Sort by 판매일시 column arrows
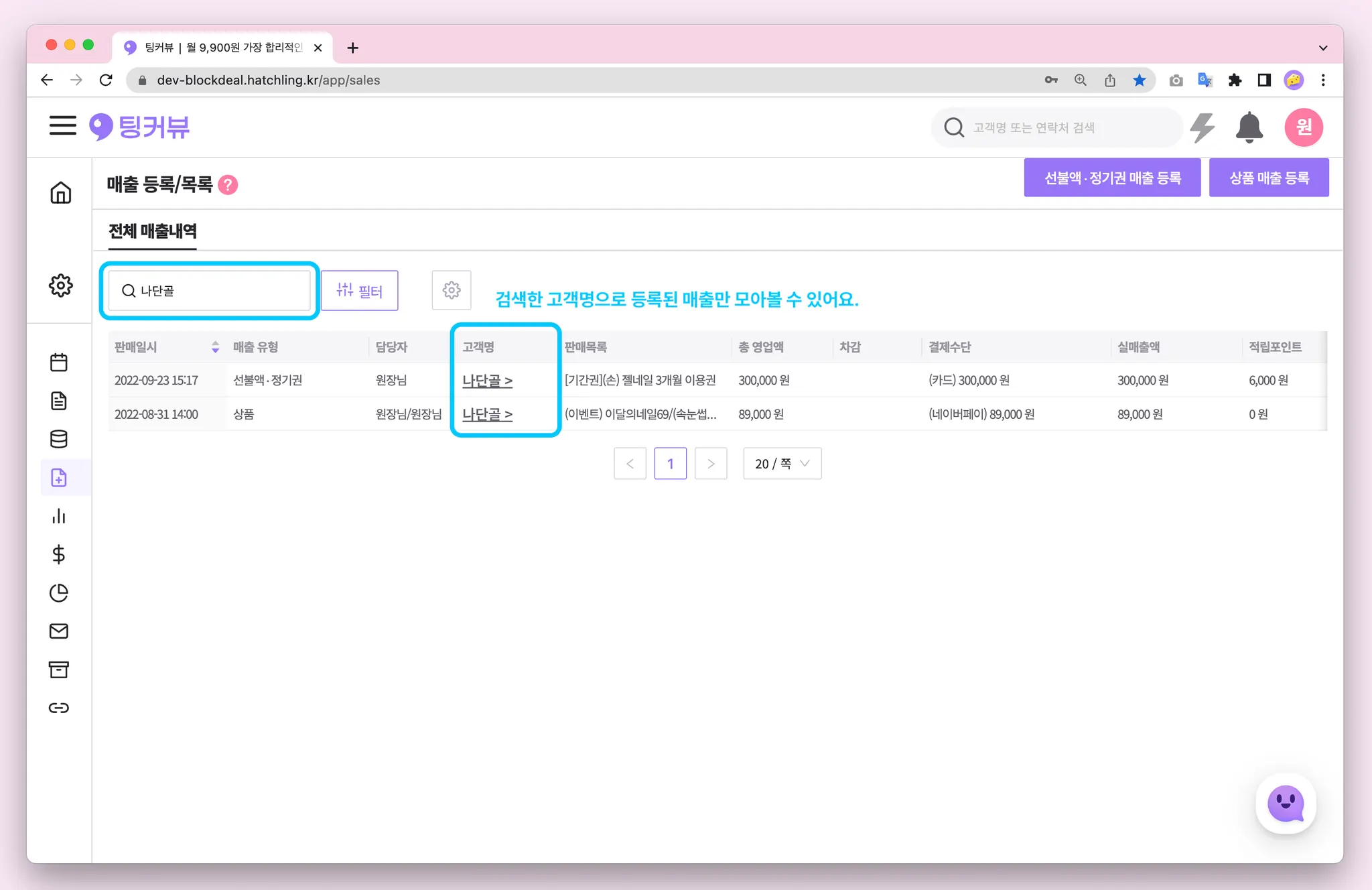 [x=215, y=346]
